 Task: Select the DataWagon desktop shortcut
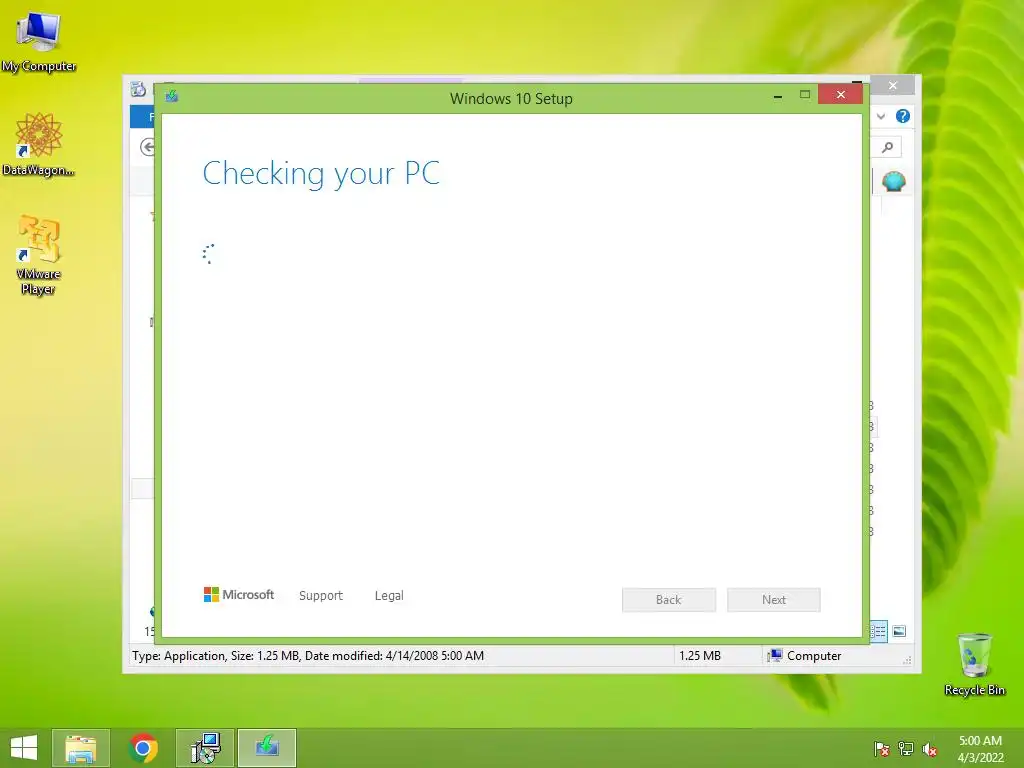39,144
